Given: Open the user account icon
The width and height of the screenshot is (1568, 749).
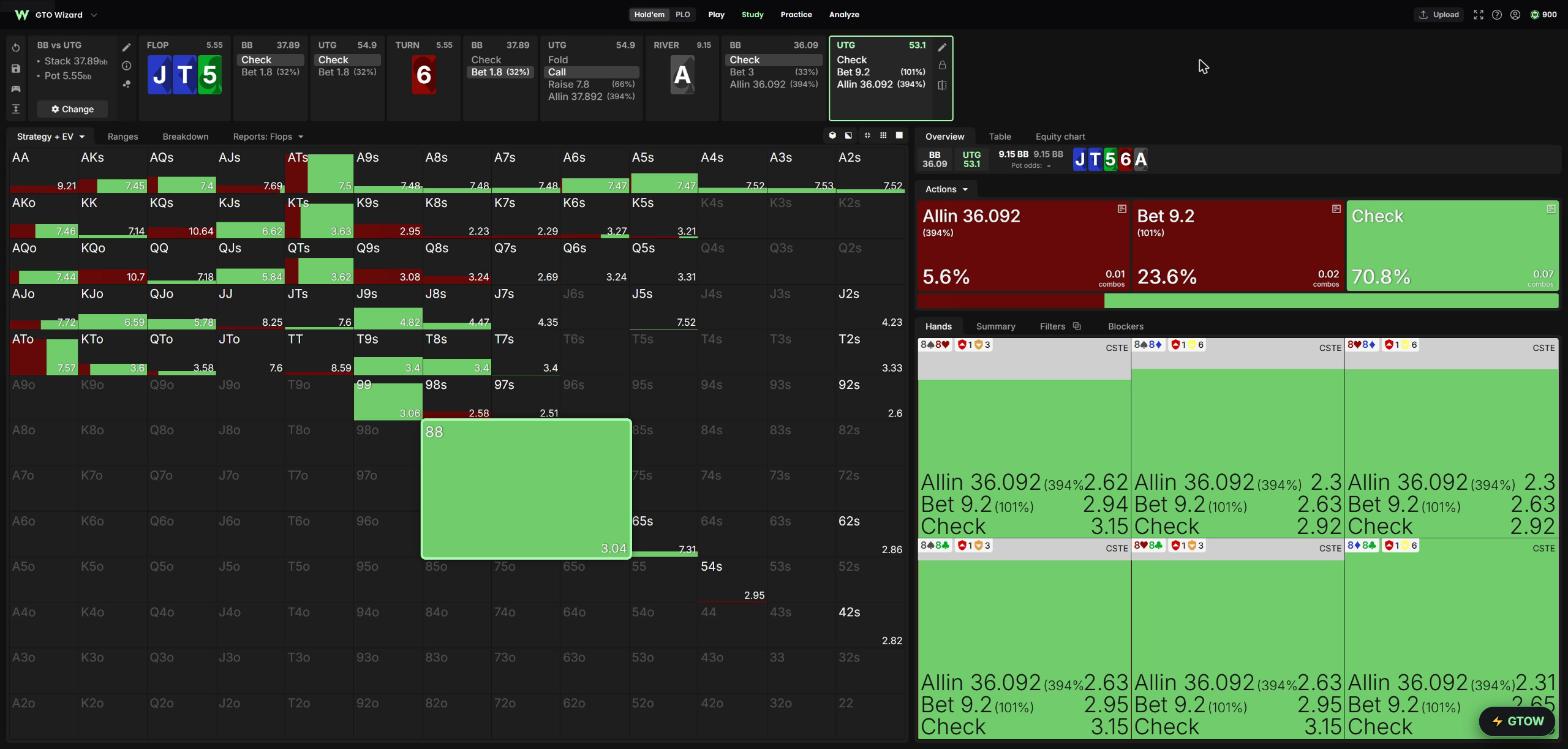Looking at the screenshot, I should [1515, 15].
